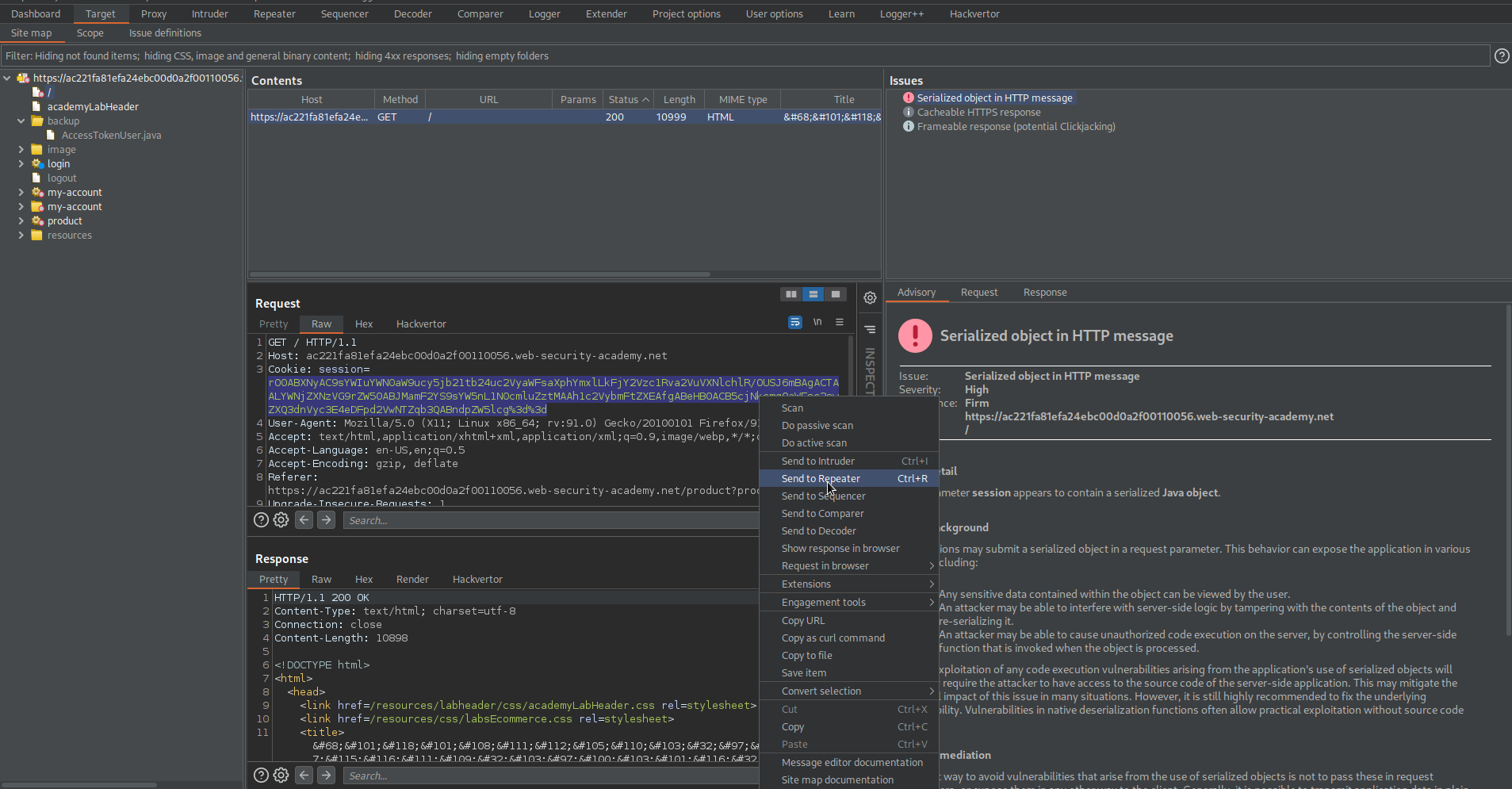The width and height of the screenshot is (1512, 789).
Task: Select Cacheable HTTPS response issue
Action: coord(978,112)
